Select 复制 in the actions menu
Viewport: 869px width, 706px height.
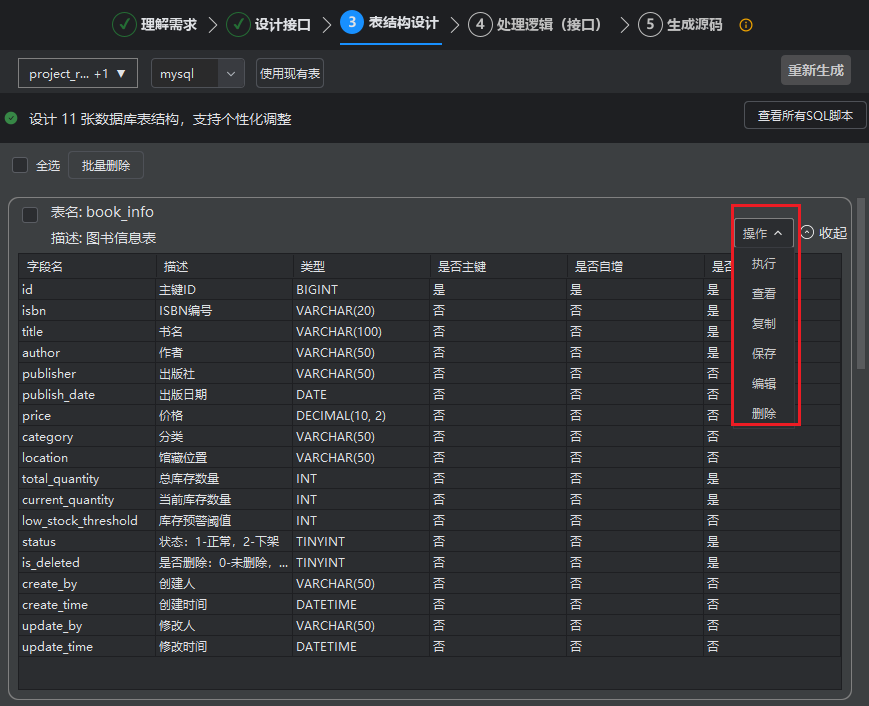click(x=764, y=324)
